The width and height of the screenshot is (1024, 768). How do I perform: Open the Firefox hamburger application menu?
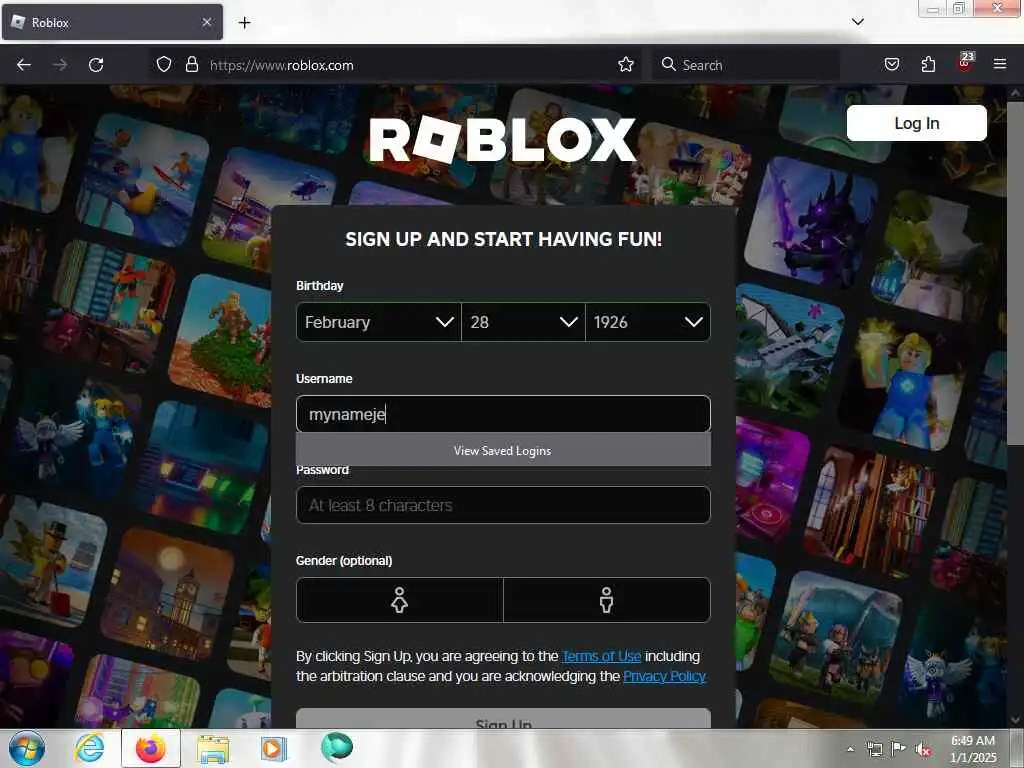tap(1000, 65)
